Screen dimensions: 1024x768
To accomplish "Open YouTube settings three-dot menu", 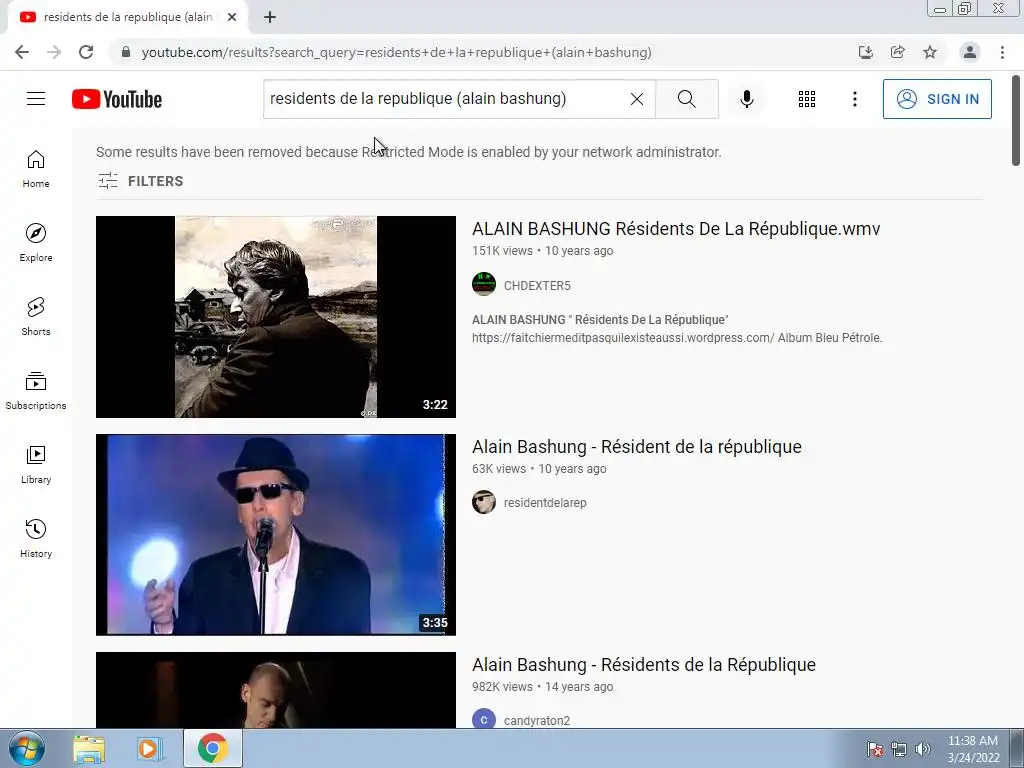I will point(854,99).
